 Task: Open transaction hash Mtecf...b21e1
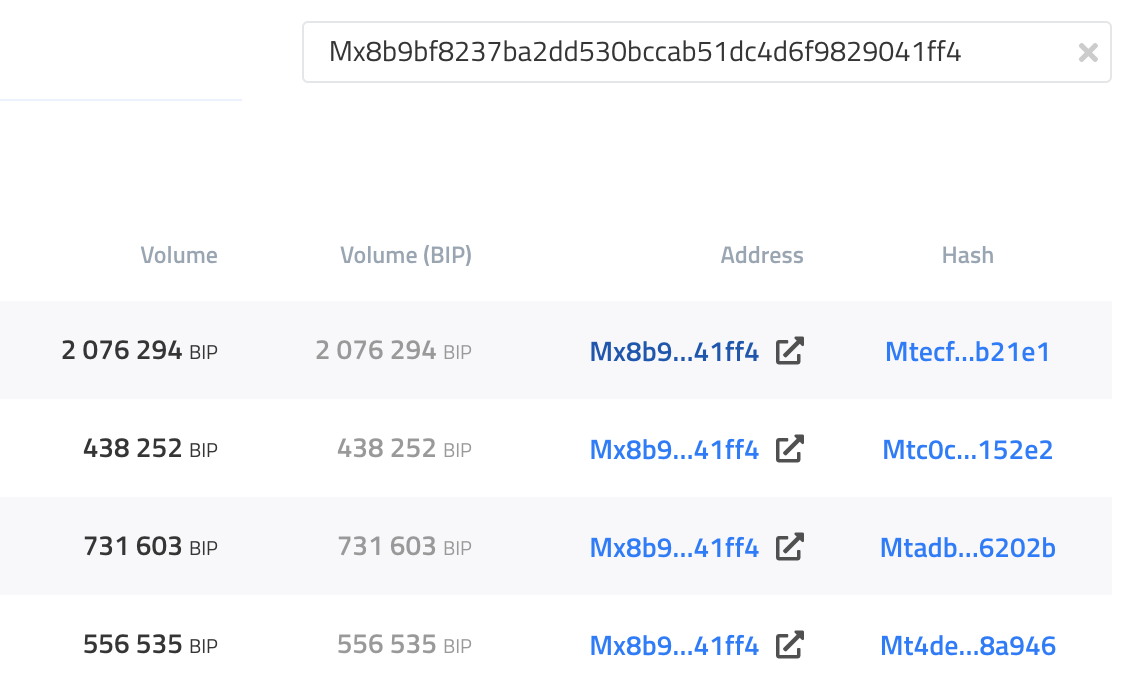tap(967, 351)
